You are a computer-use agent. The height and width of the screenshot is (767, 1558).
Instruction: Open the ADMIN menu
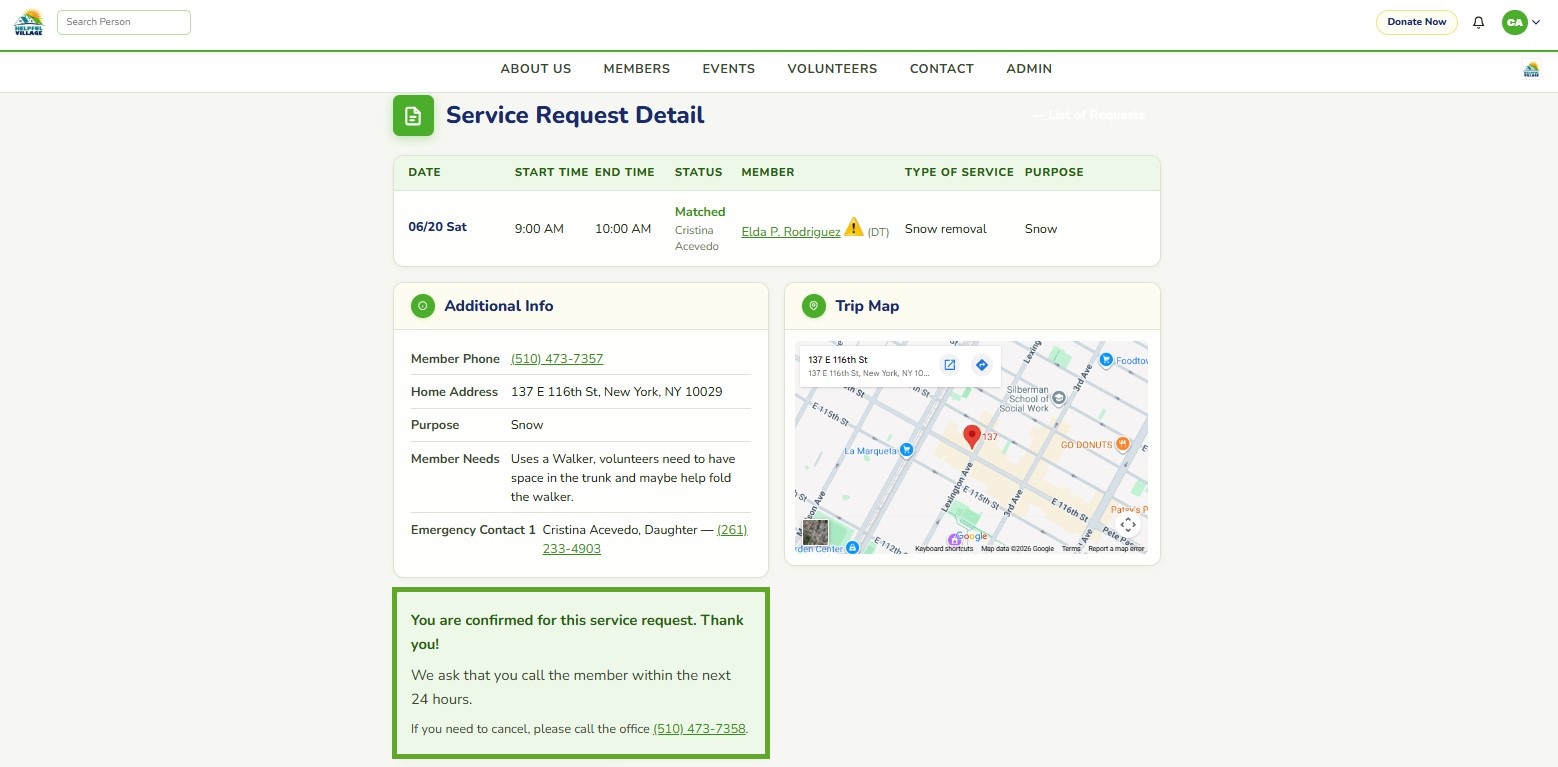[x=1029, y=69]
